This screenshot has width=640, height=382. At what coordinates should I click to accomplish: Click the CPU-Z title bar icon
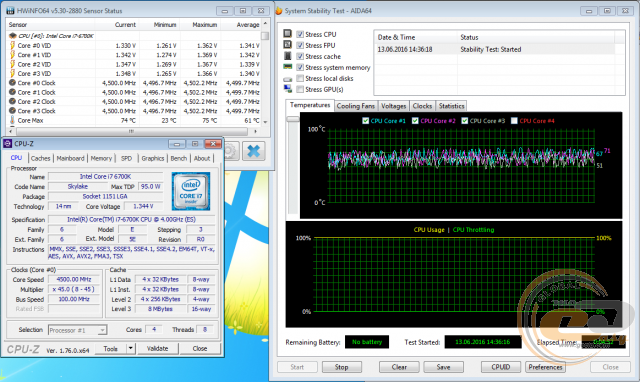8,144
